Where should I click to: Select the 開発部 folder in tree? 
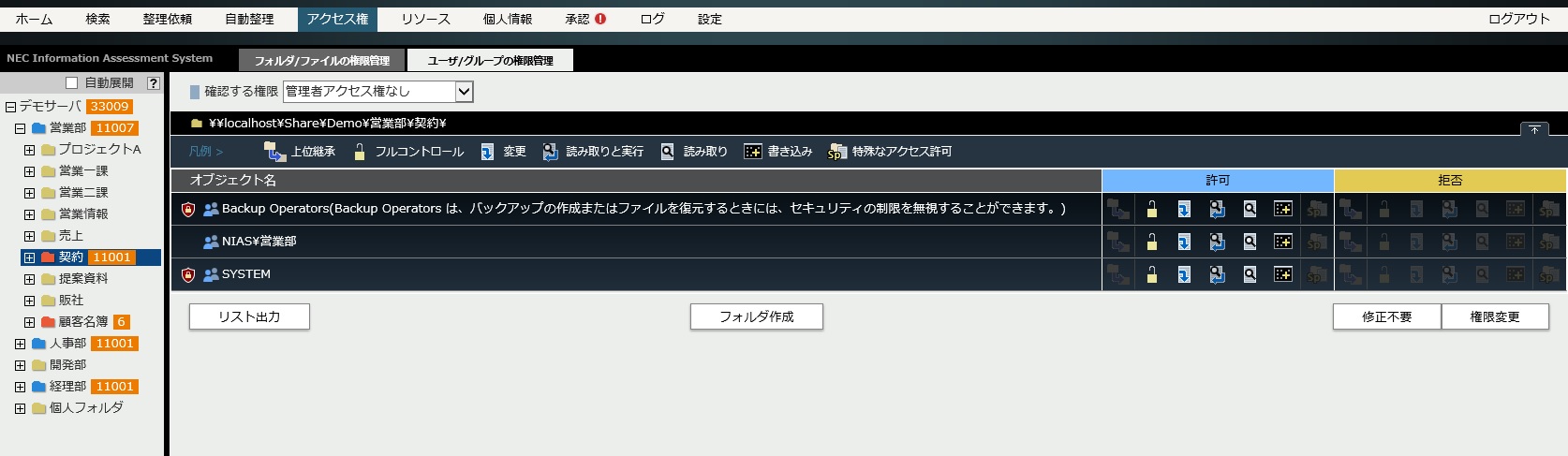(67, 365)
